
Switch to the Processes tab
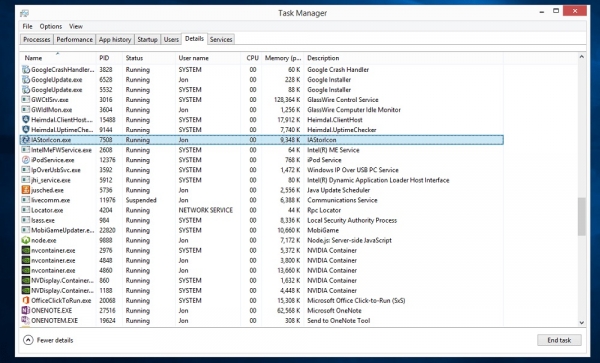coord(37,39)
